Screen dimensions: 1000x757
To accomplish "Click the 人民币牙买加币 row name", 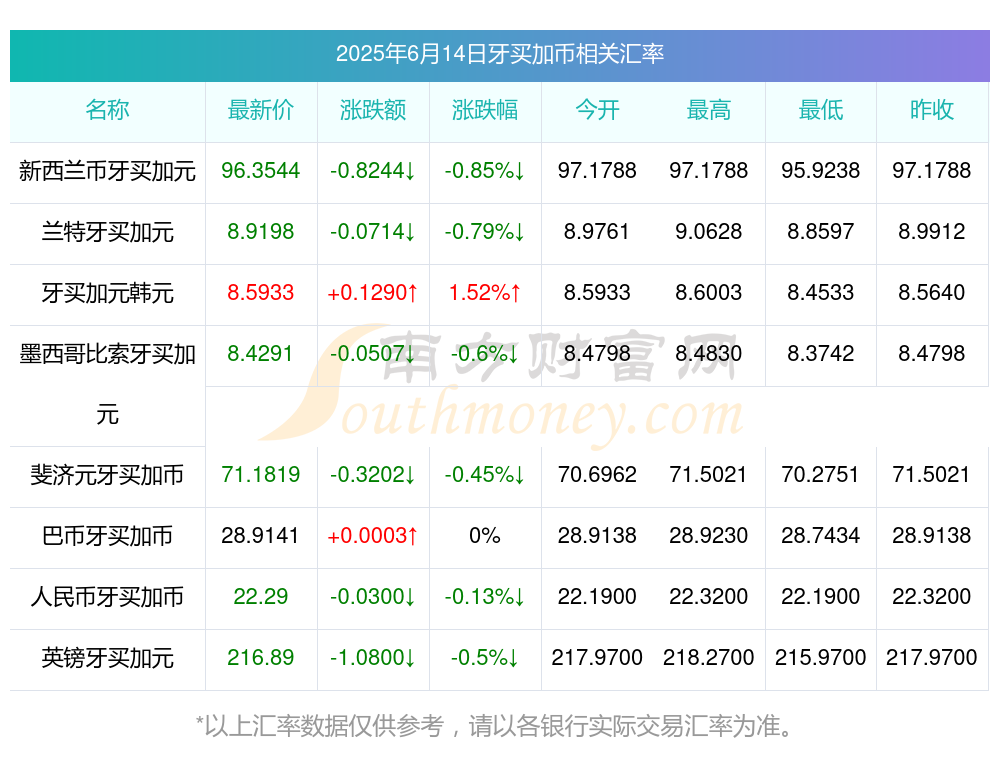I will 107,597.
